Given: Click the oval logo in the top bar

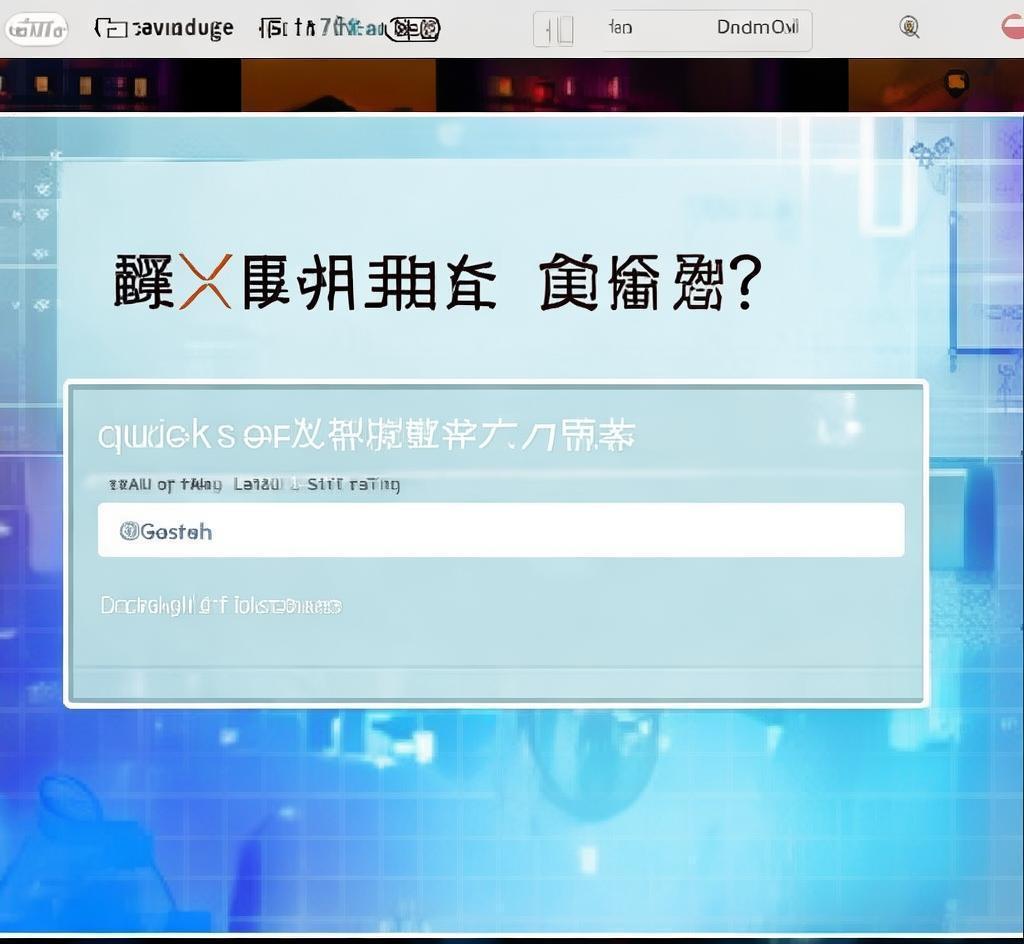Looking at the screenshot, I should (36, 29).
